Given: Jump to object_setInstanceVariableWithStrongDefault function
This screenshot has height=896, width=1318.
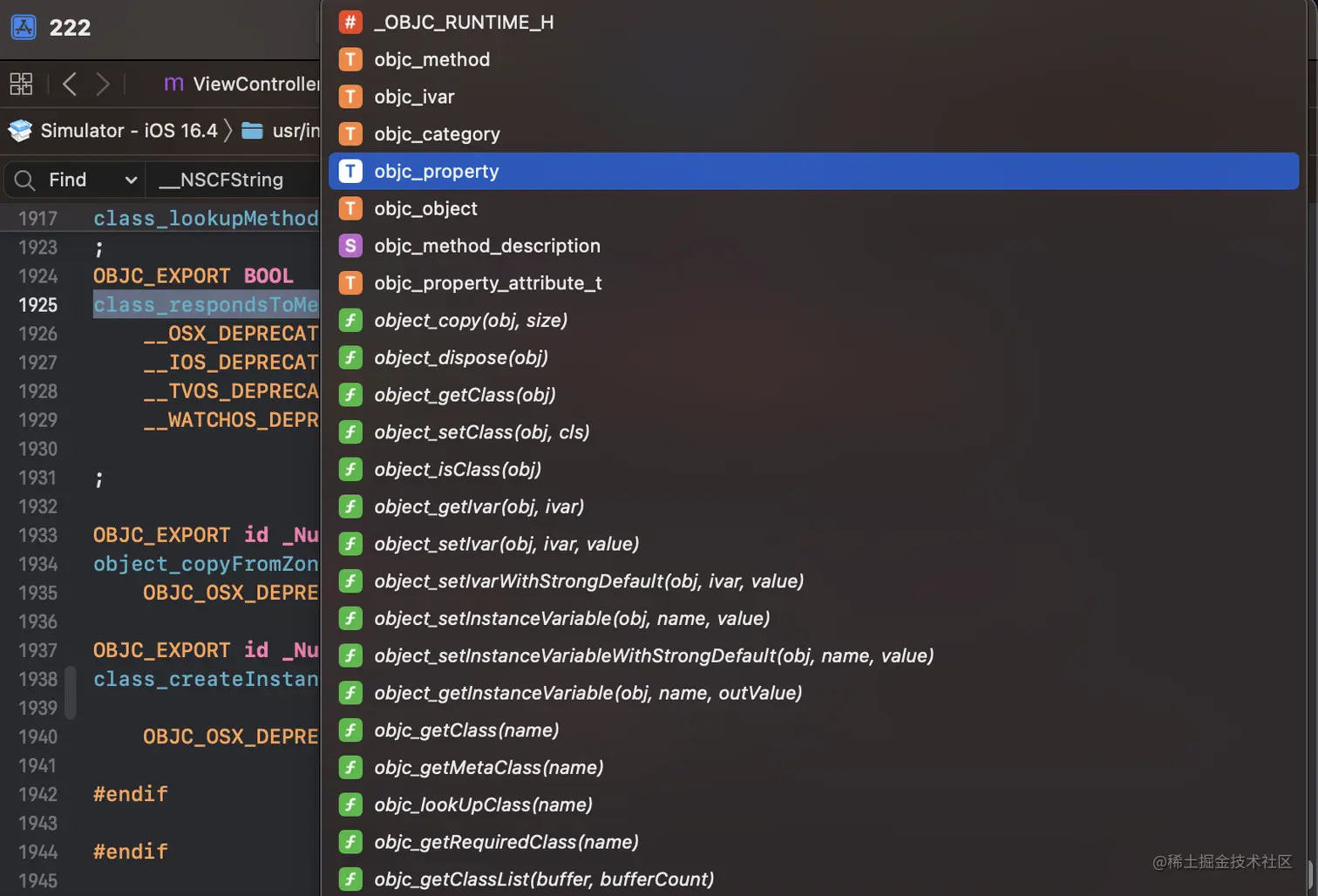Looking at the screenshot, I should click(813, 655).
